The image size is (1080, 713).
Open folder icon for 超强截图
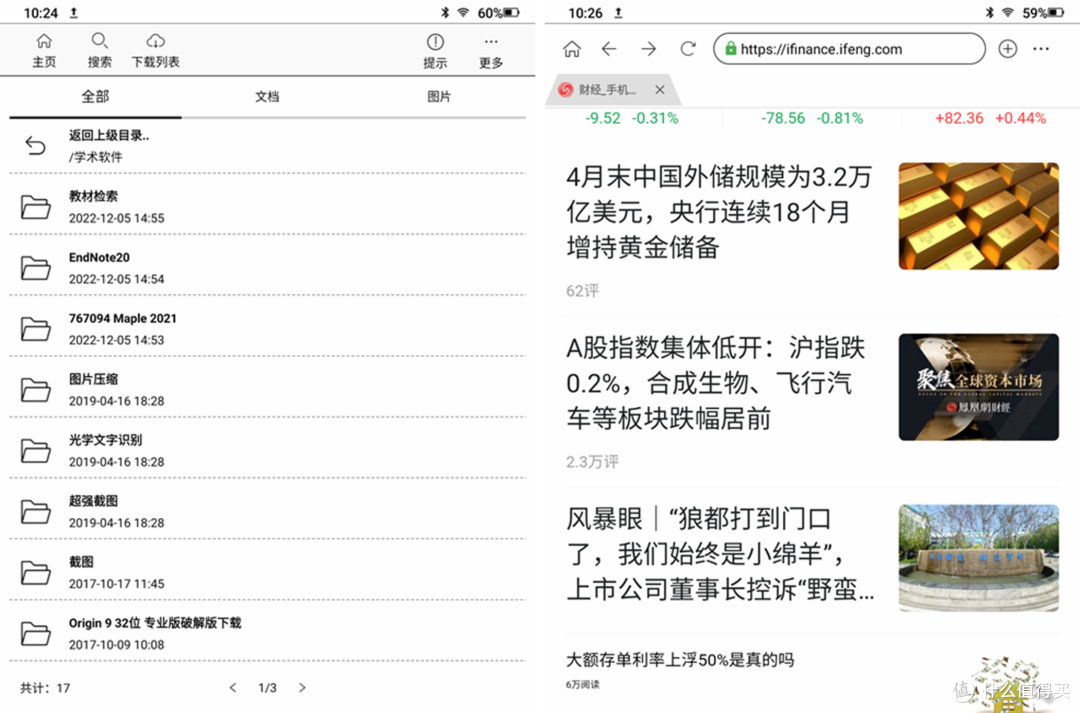tap(35, 511)
